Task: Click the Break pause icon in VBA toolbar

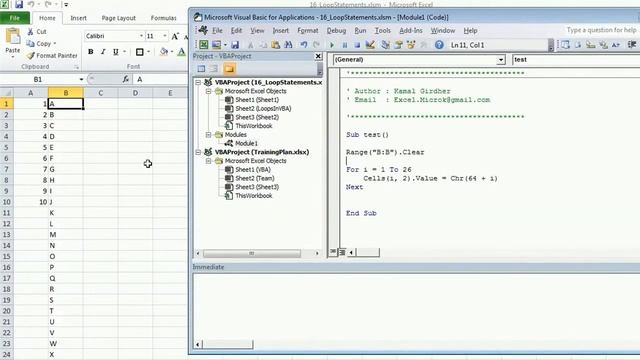Action: [344, 45]
